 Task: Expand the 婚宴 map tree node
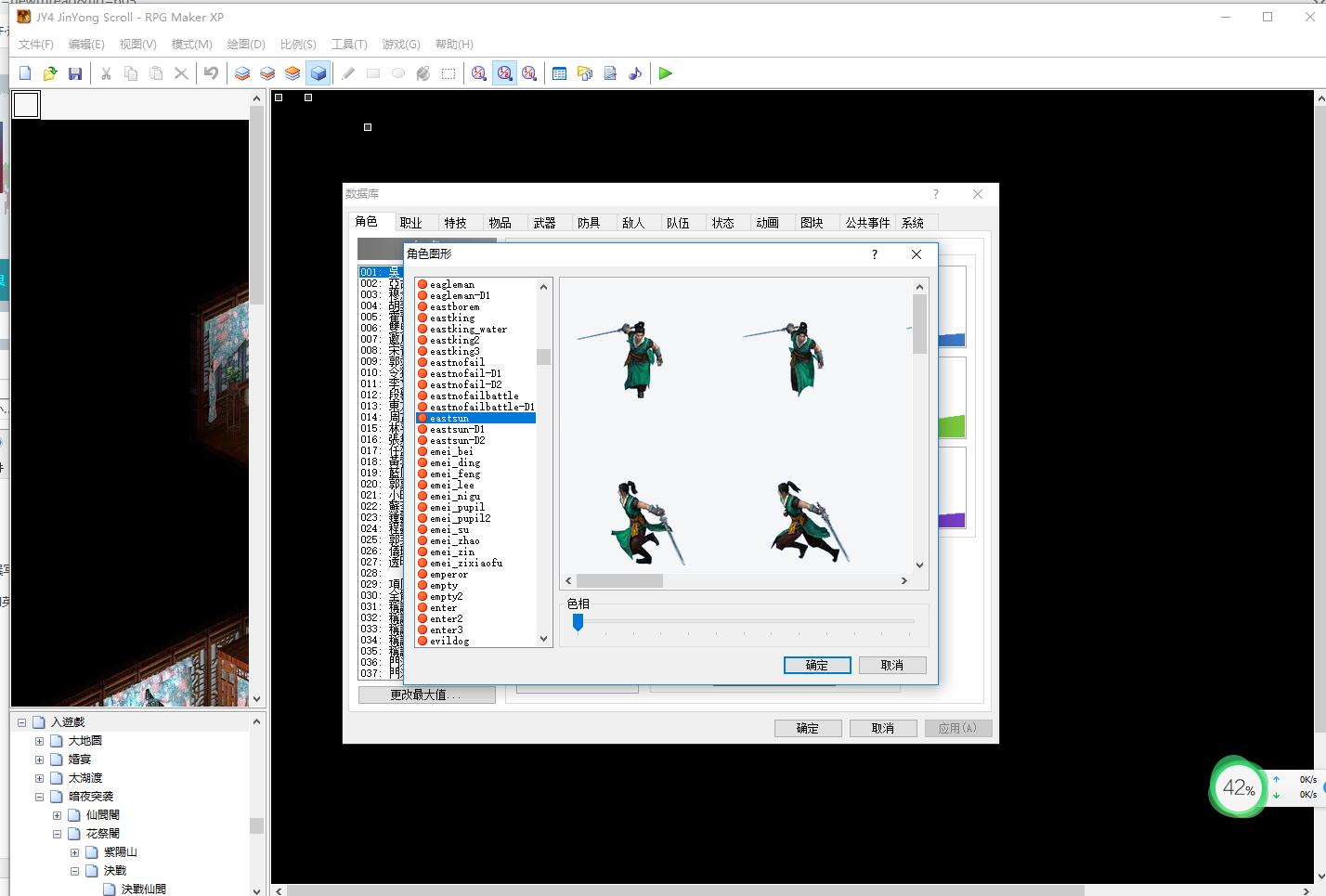[39, 760]
